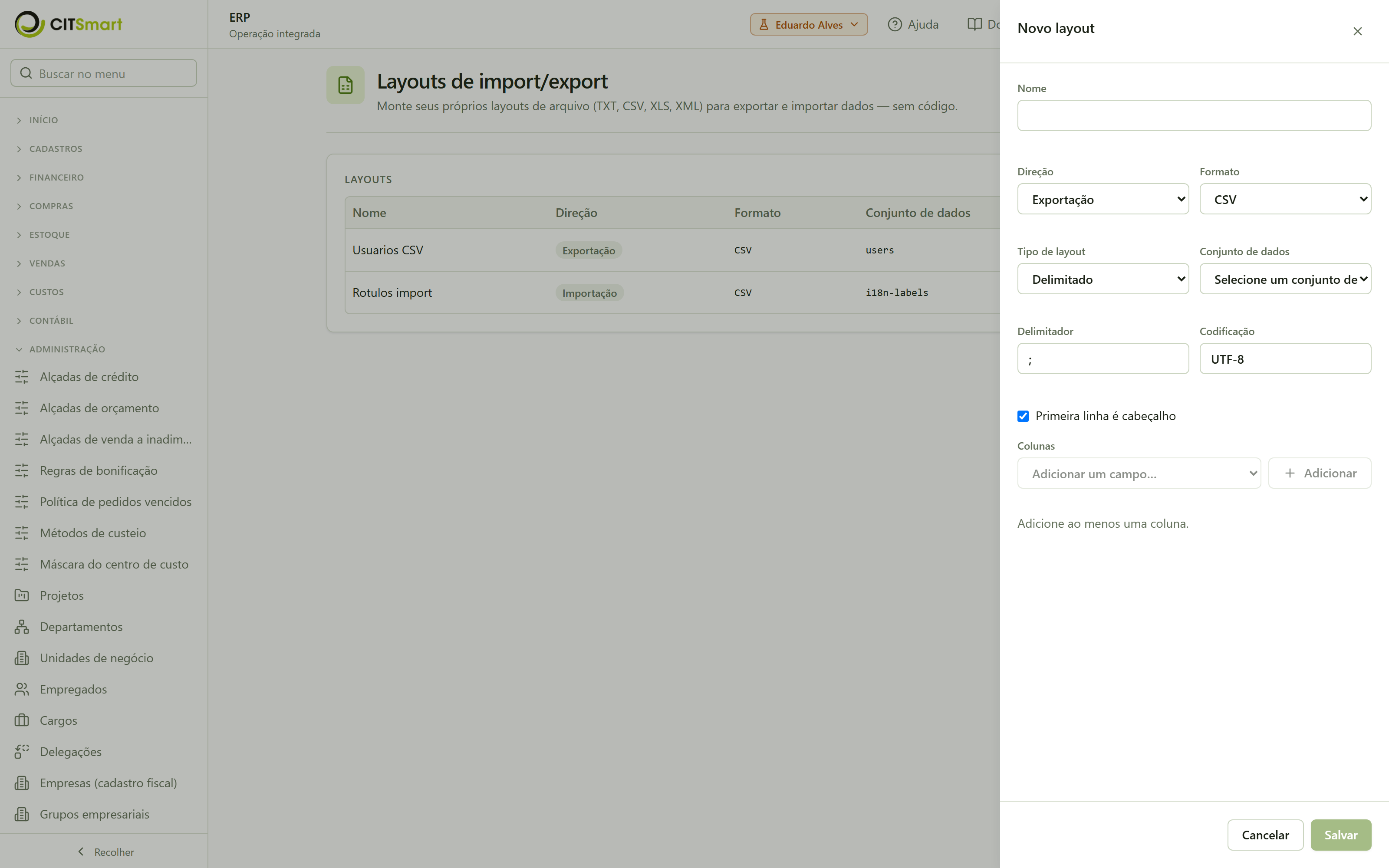Open Regras de bonificação icon
The image size is (1389, 868).
[22, 471]
